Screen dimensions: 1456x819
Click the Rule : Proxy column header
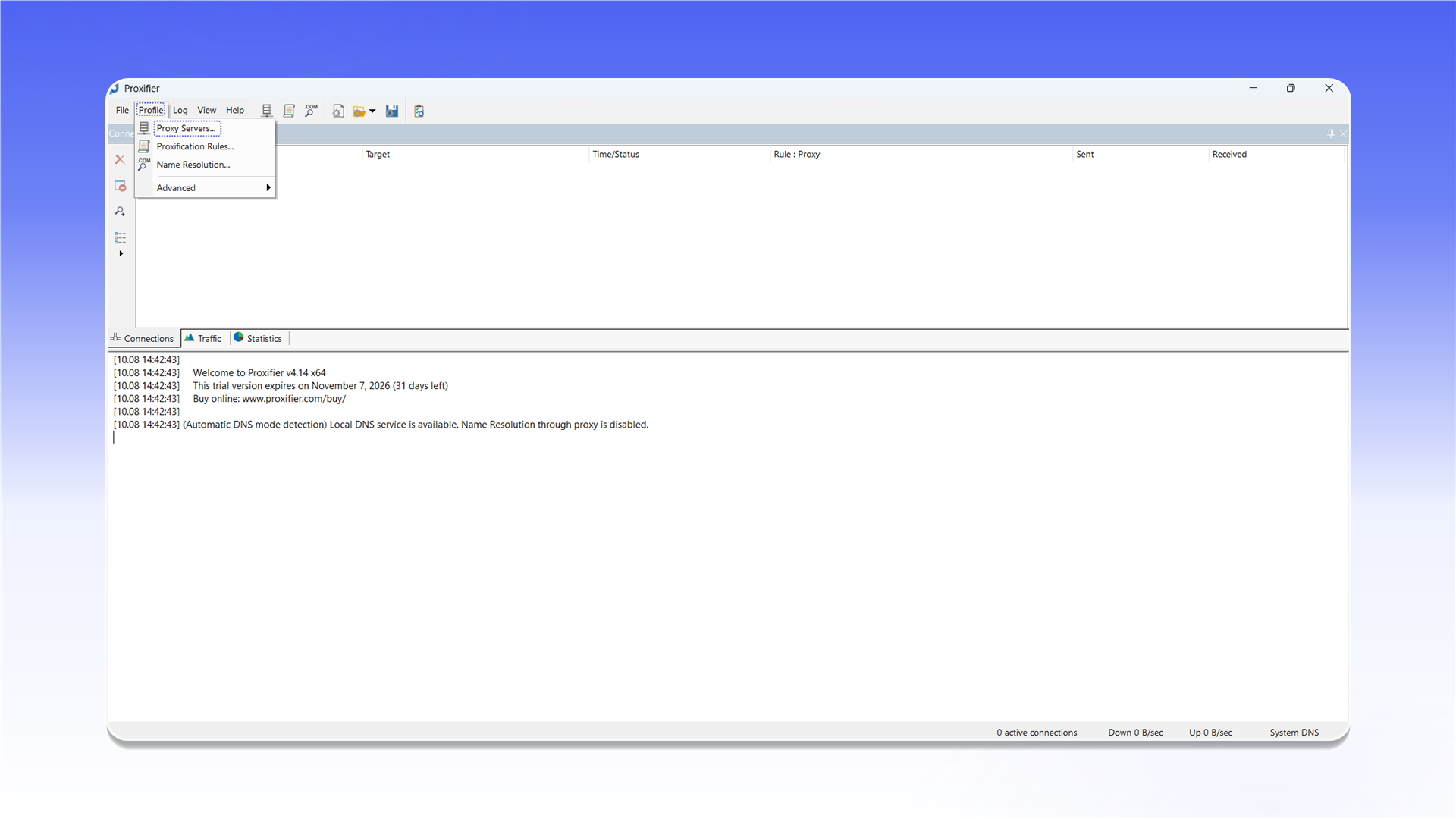[x=921, y=154]
